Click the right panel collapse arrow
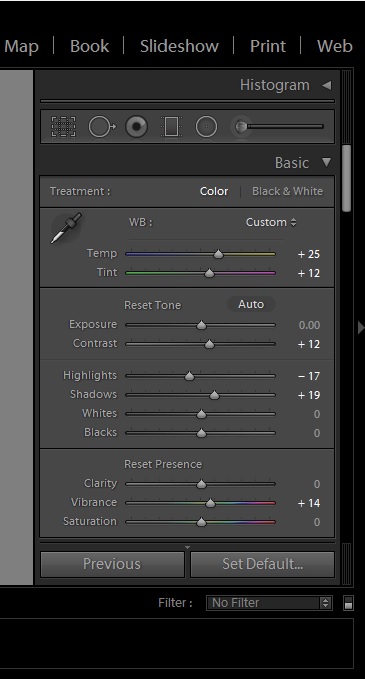 point(361,328)
